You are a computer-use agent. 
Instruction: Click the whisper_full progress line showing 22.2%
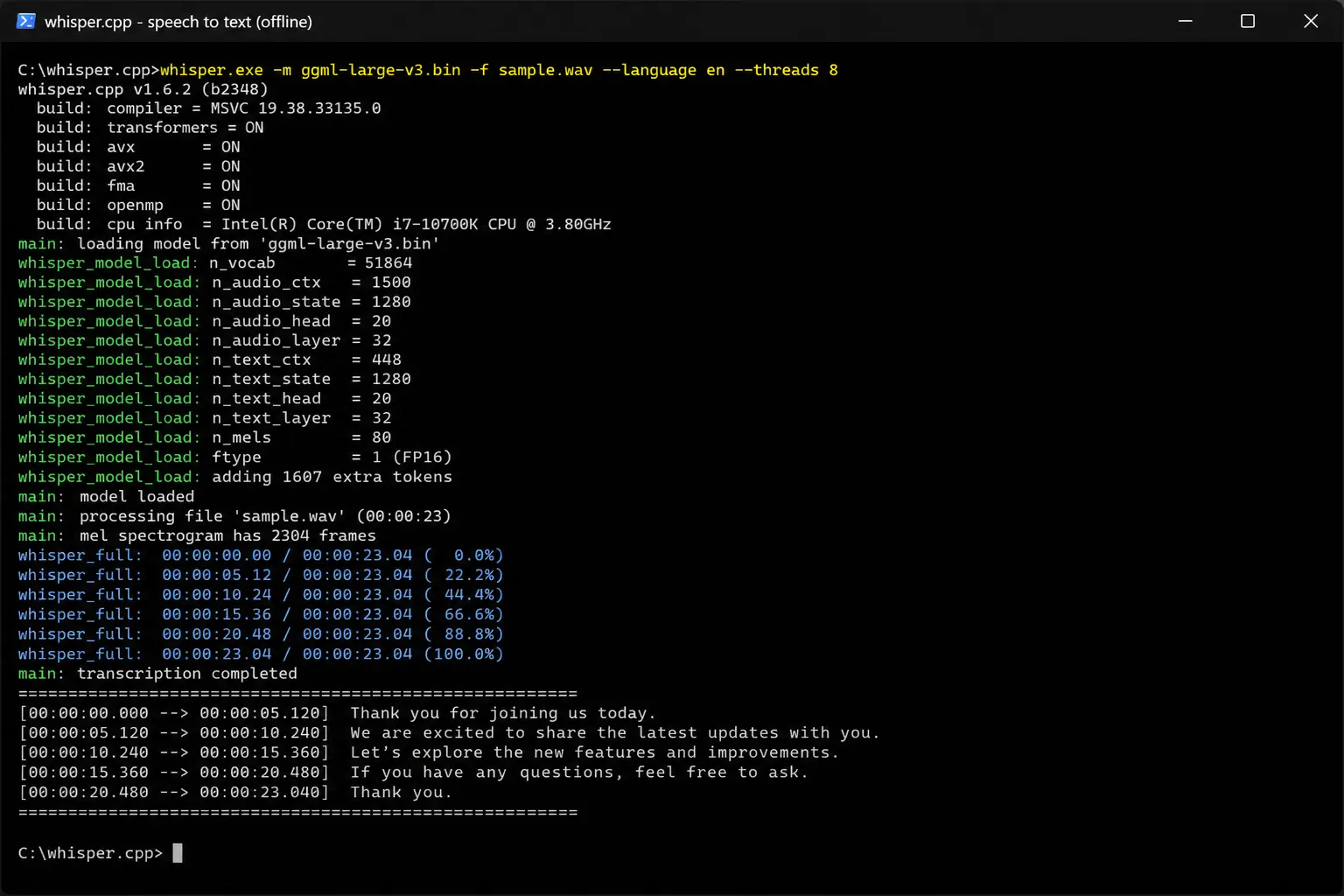261,575
